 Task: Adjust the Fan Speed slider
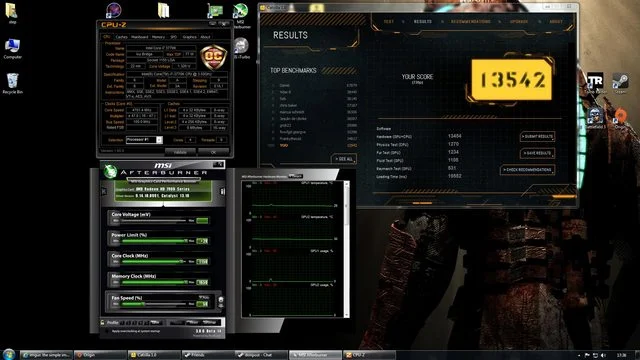pyautogui.click(x=153, y=304)
